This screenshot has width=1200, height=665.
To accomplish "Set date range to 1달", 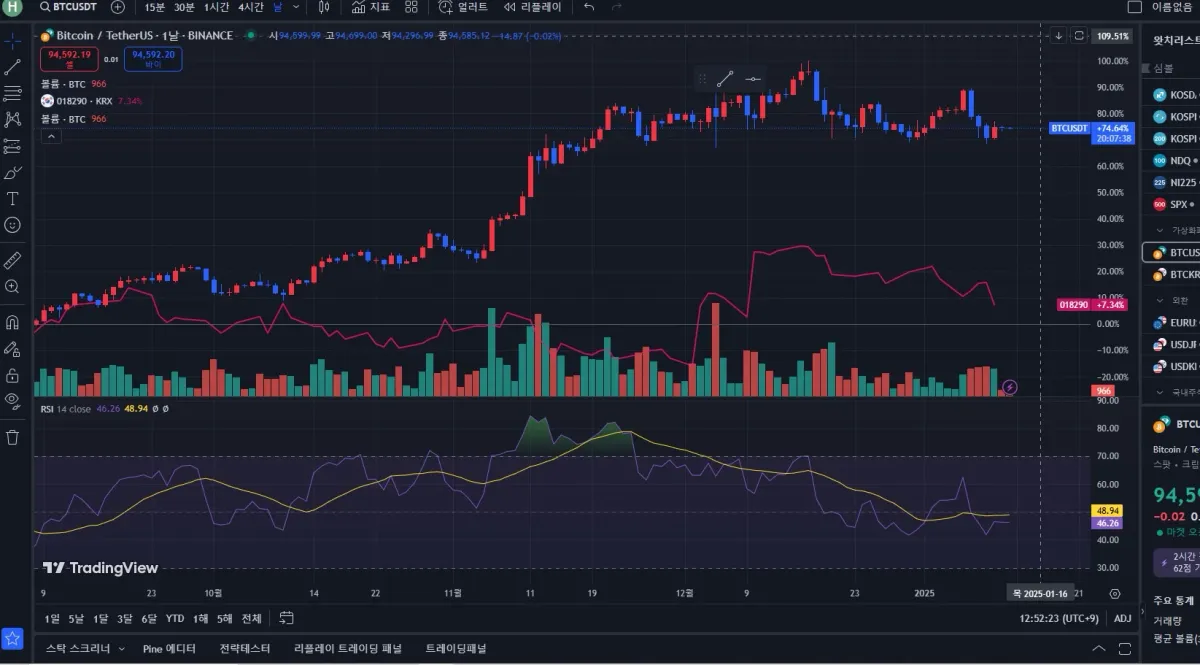I will coord(100,618).
